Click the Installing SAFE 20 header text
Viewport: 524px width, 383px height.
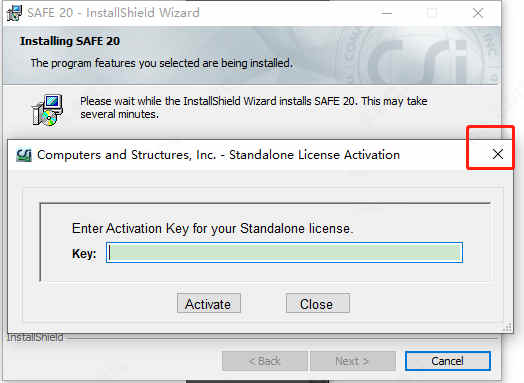pos(70,41)
